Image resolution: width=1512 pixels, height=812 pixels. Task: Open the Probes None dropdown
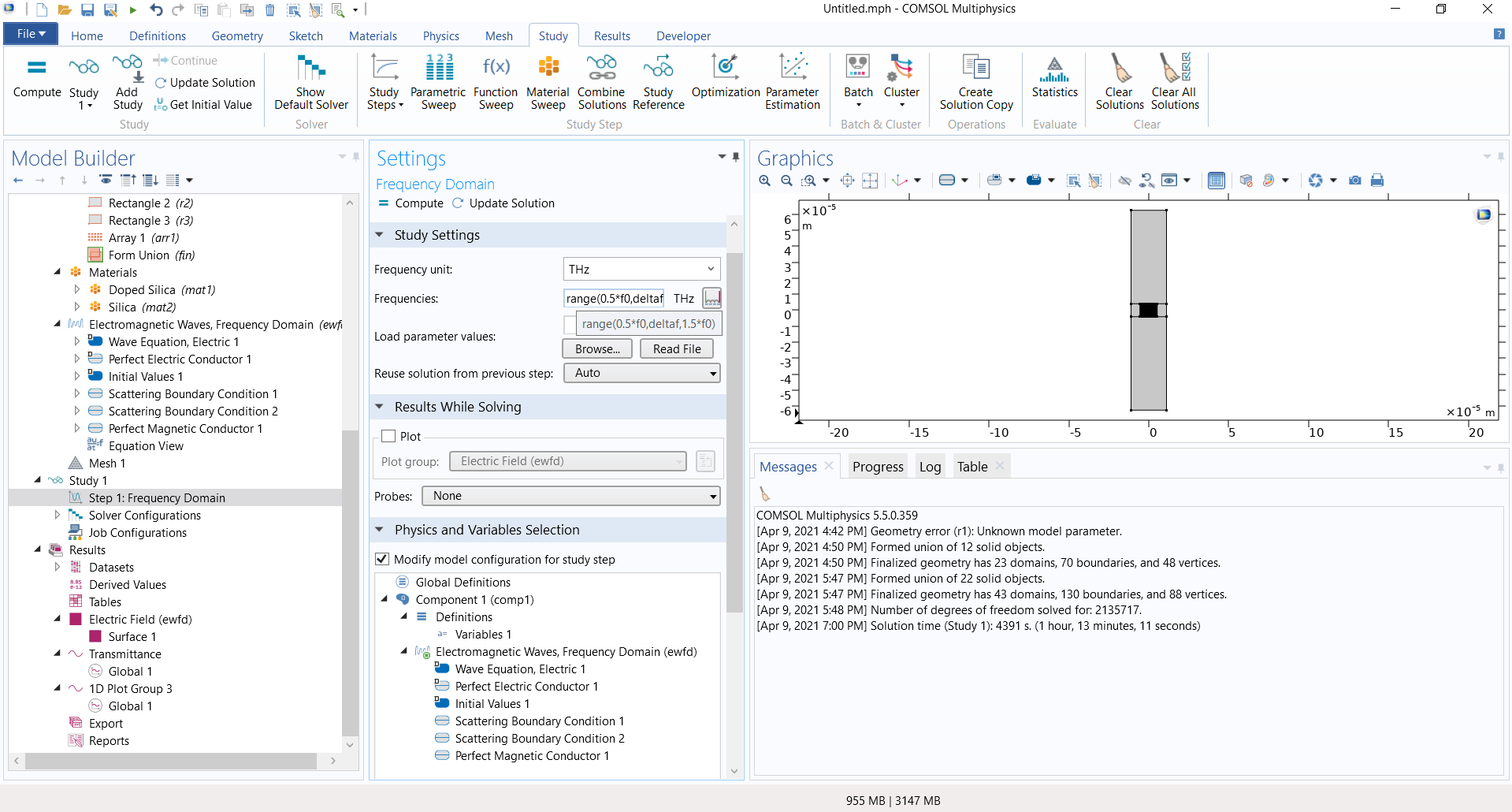click(571, 496)
